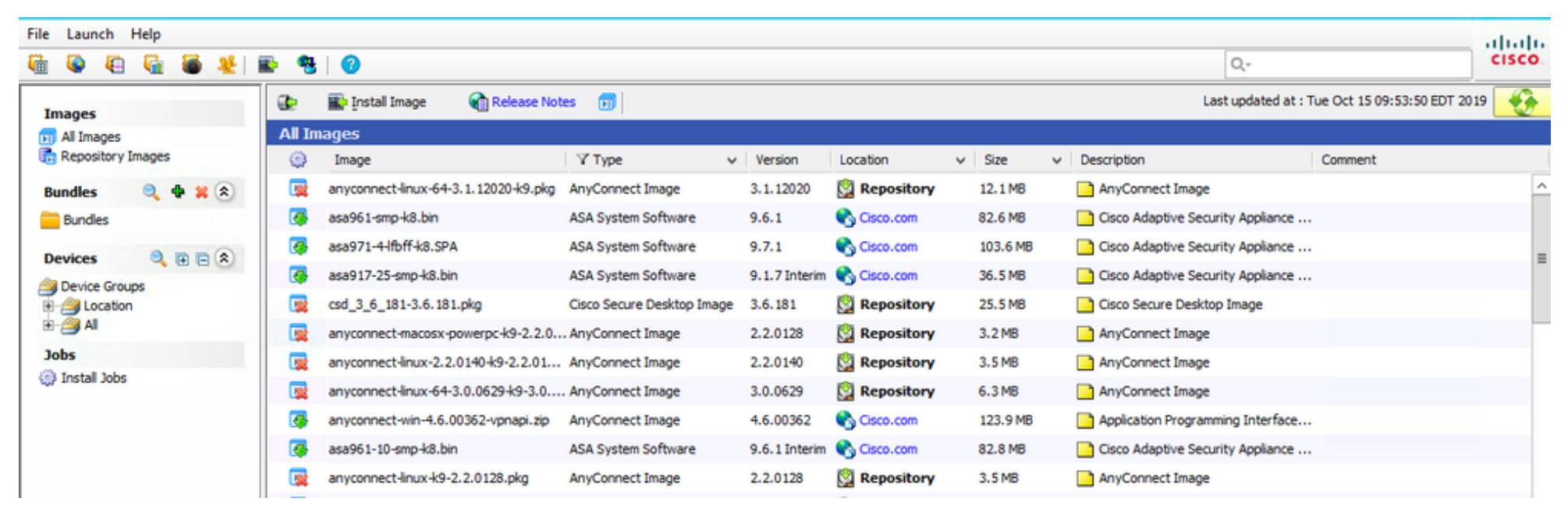Screen dimensions: 1568x523
Task: Open Cisco.com link for anyconnect-win-4.6.00362-vpnapi.zip
Action: (888, 420)
